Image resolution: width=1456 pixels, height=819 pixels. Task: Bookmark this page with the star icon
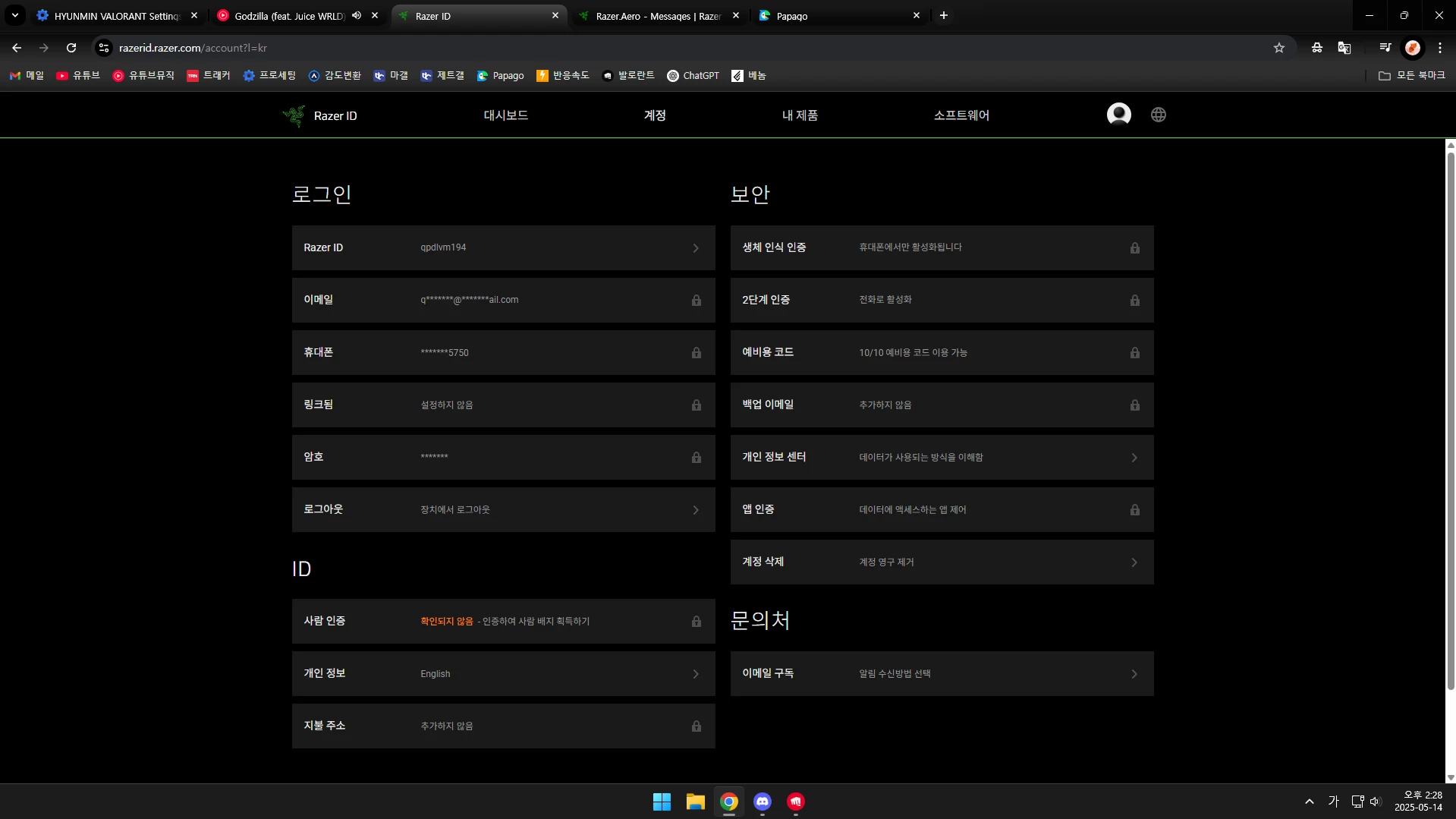[1278, 48]
